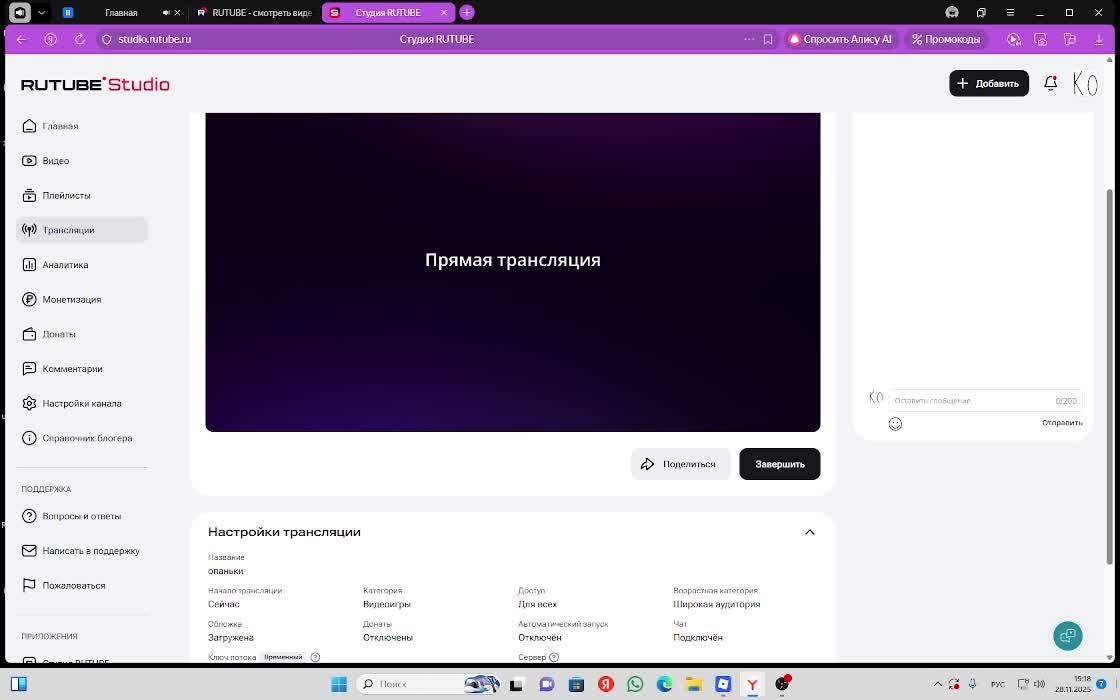The image size is (1120, 700).
Task: Open the Widgets button on the taskbar
Action: pyautogui.click(x=19, y=684)
